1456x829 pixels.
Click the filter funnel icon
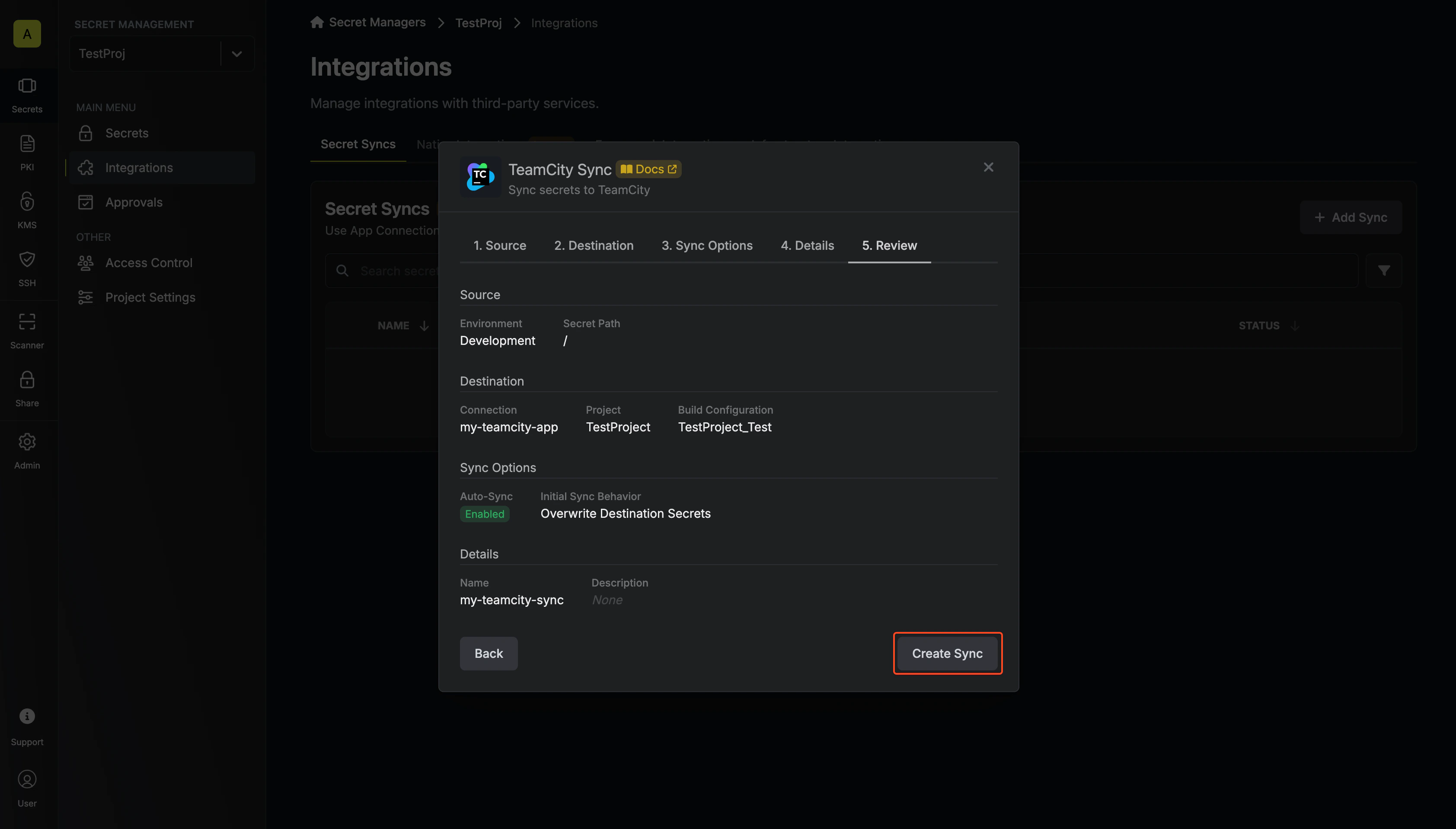[x=1384, y=271]
